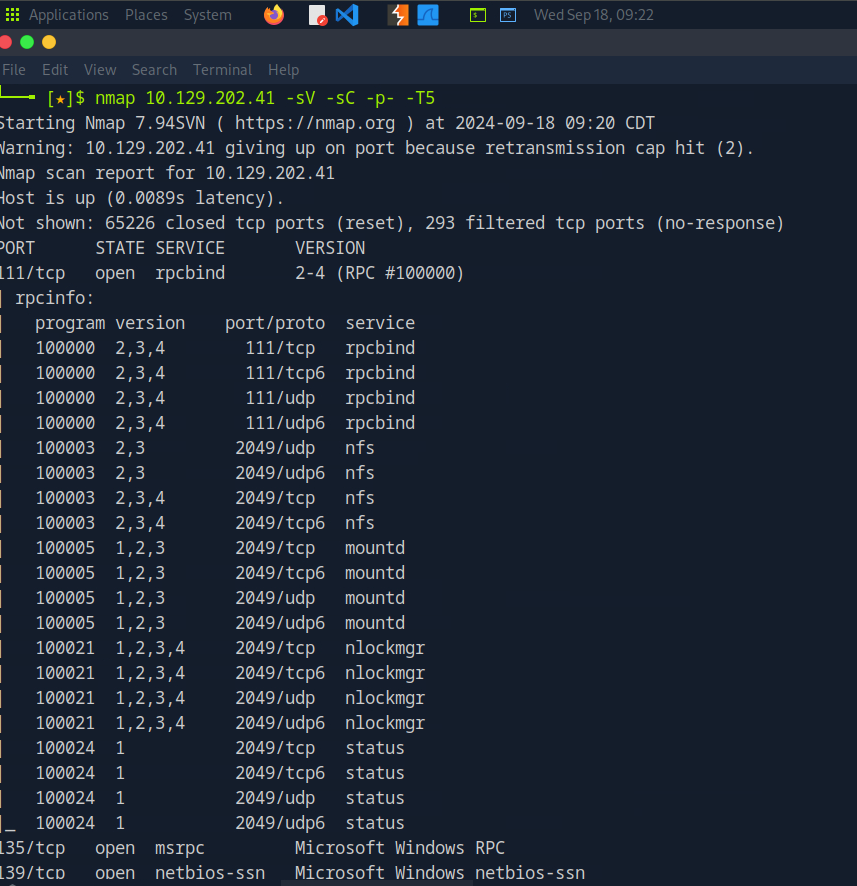Click the text editor document icon
Image resolution: width=857 pixels, height=886 pixels.
tap(317, 15)
